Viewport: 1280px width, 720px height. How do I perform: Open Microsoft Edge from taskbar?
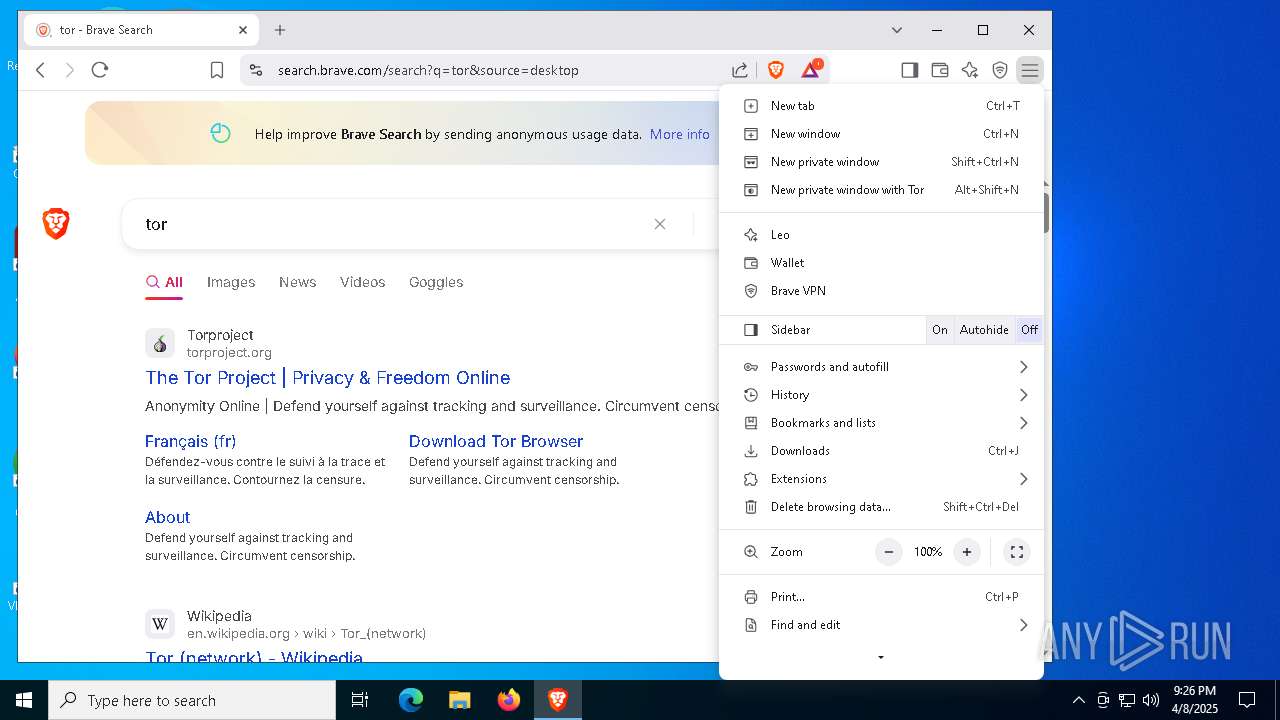click(x=411, y=700)
